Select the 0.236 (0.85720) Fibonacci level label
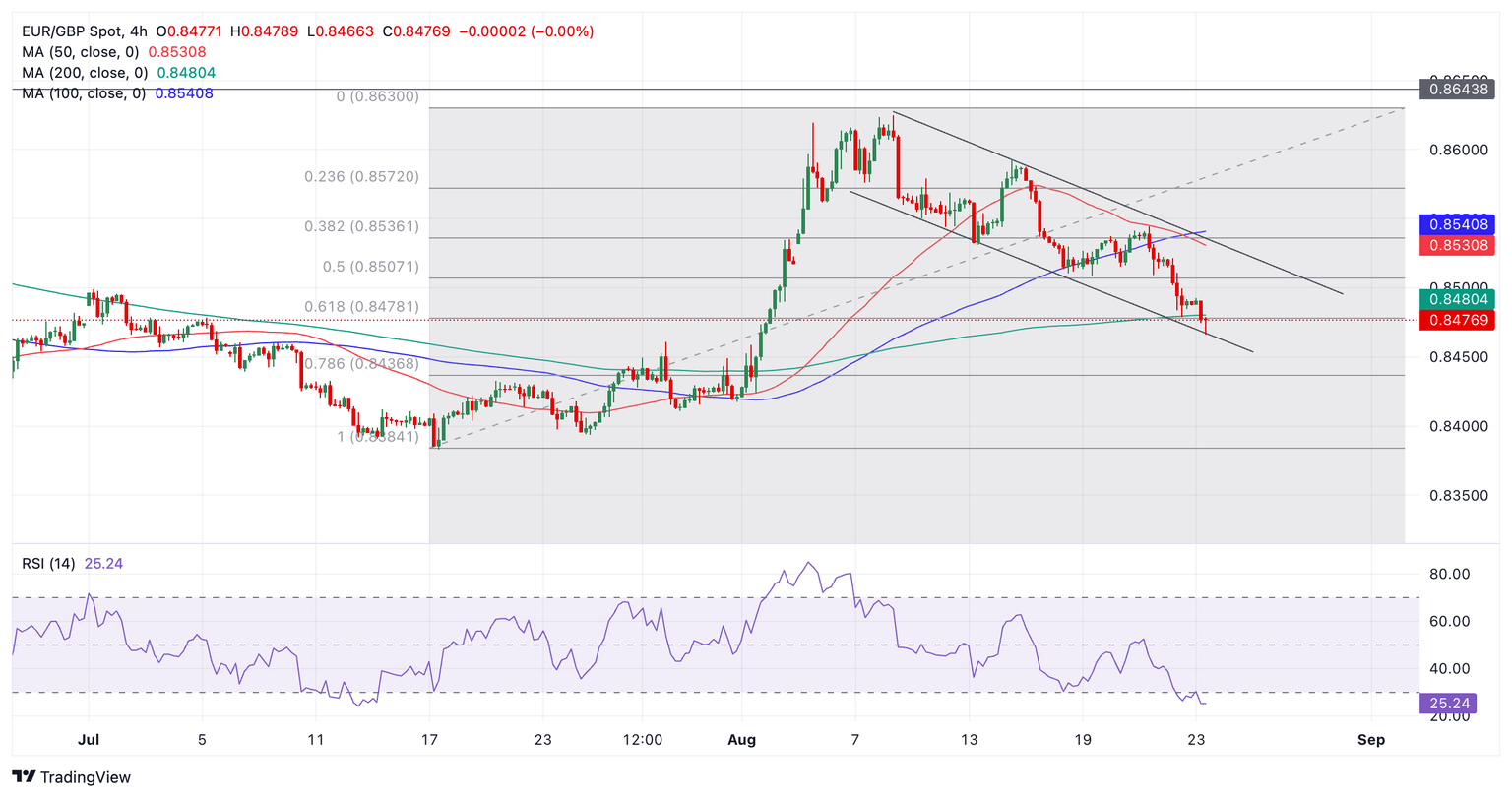Screen dimensions: 1512x798 pos(361,177)
